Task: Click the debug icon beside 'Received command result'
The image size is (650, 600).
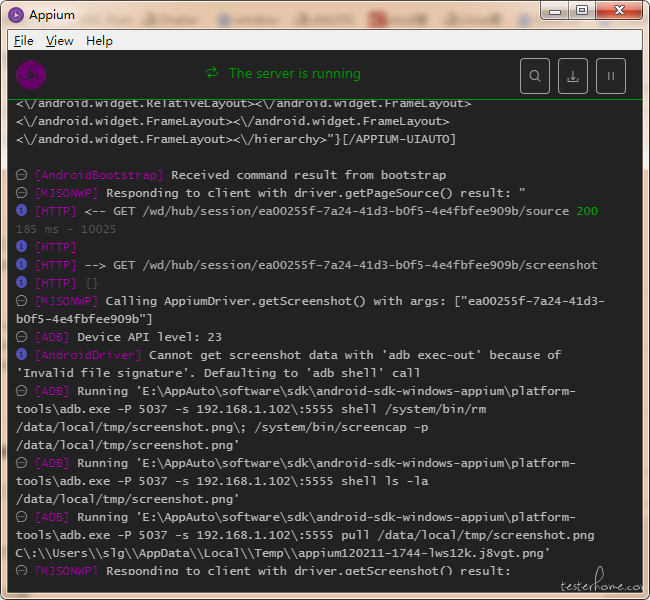Action: coord(22,175)
